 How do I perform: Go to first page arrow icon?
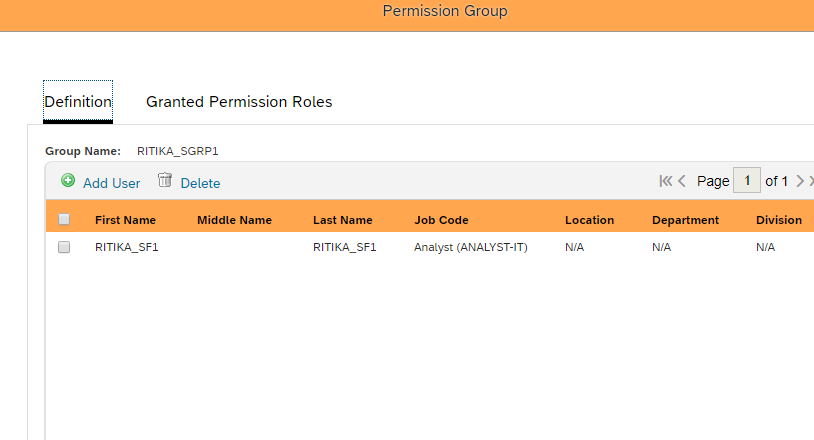tap(666, 181)
